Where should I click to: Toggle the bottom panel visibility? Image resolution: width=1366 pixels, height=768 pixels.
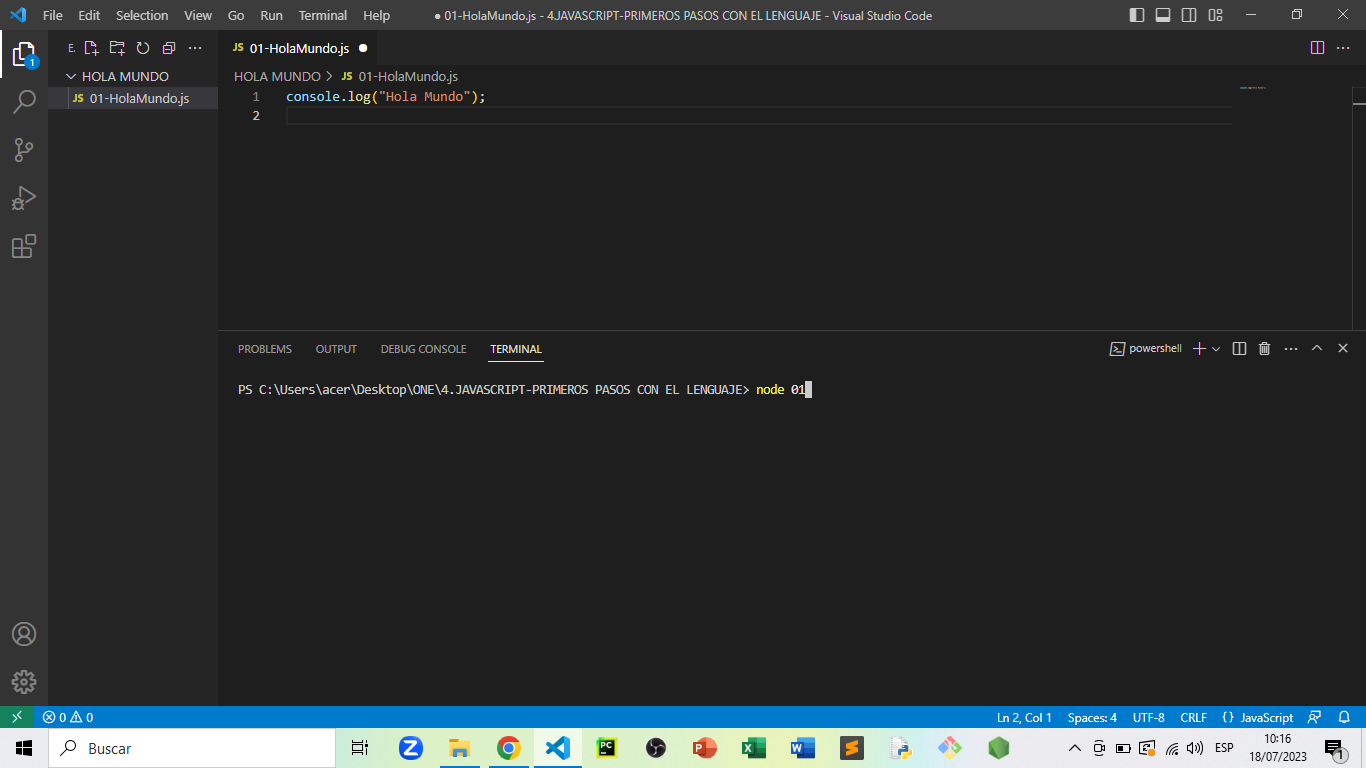[1163, 15]
